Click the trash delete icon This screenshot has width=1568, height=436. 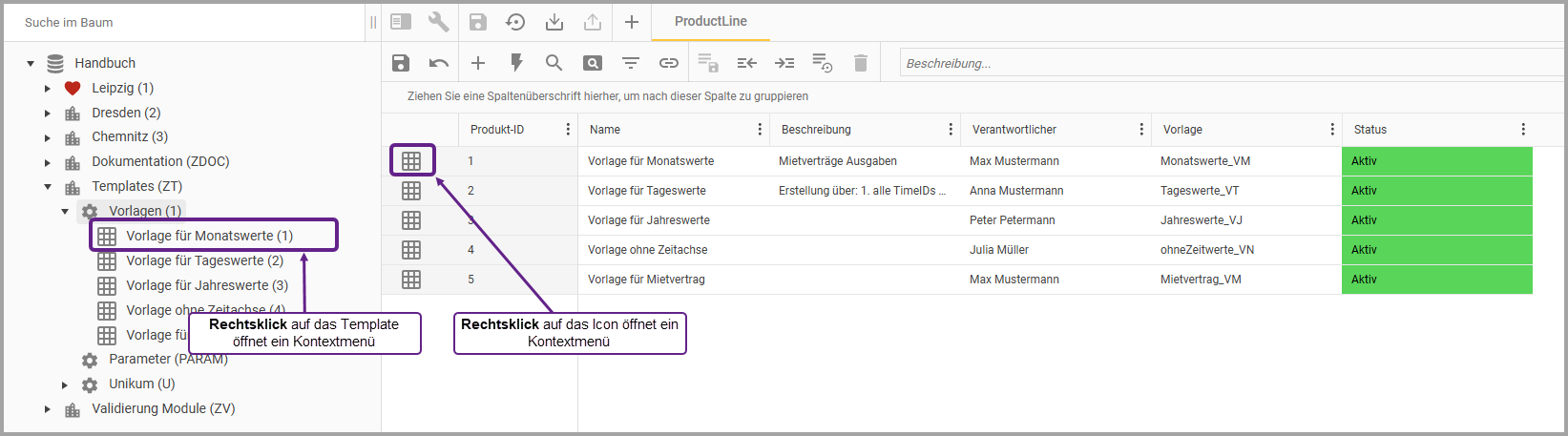pos(861,63)
